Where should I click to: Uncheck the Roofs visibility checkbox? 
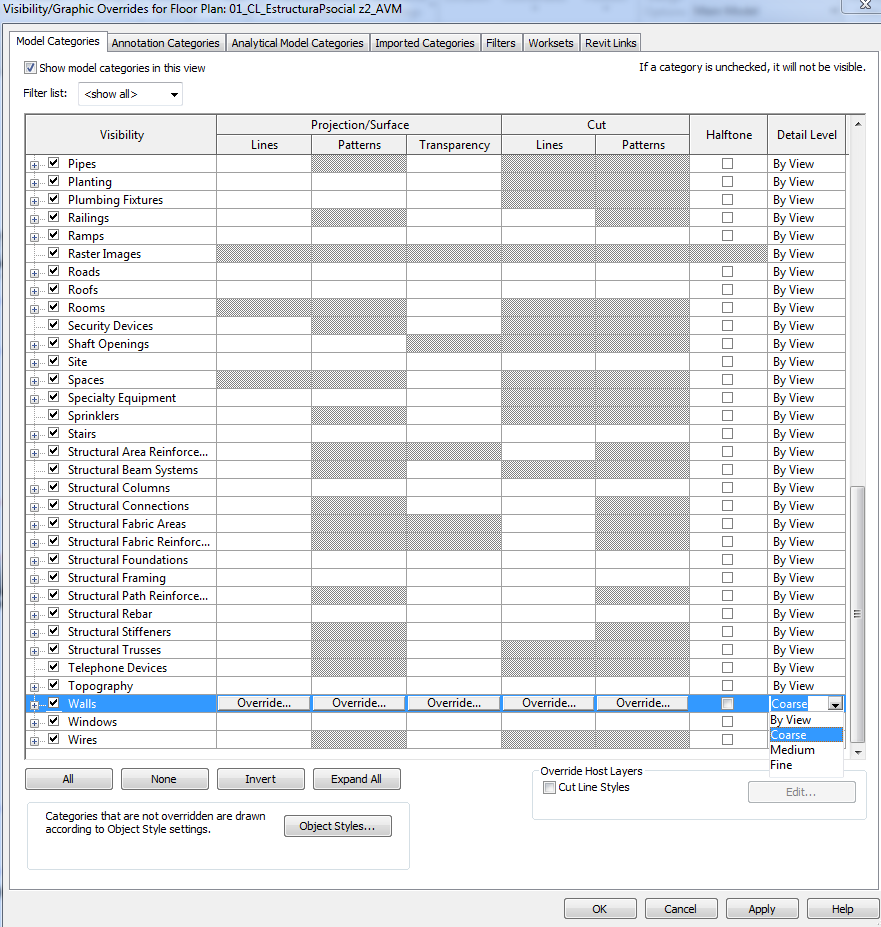pos(54,289)
